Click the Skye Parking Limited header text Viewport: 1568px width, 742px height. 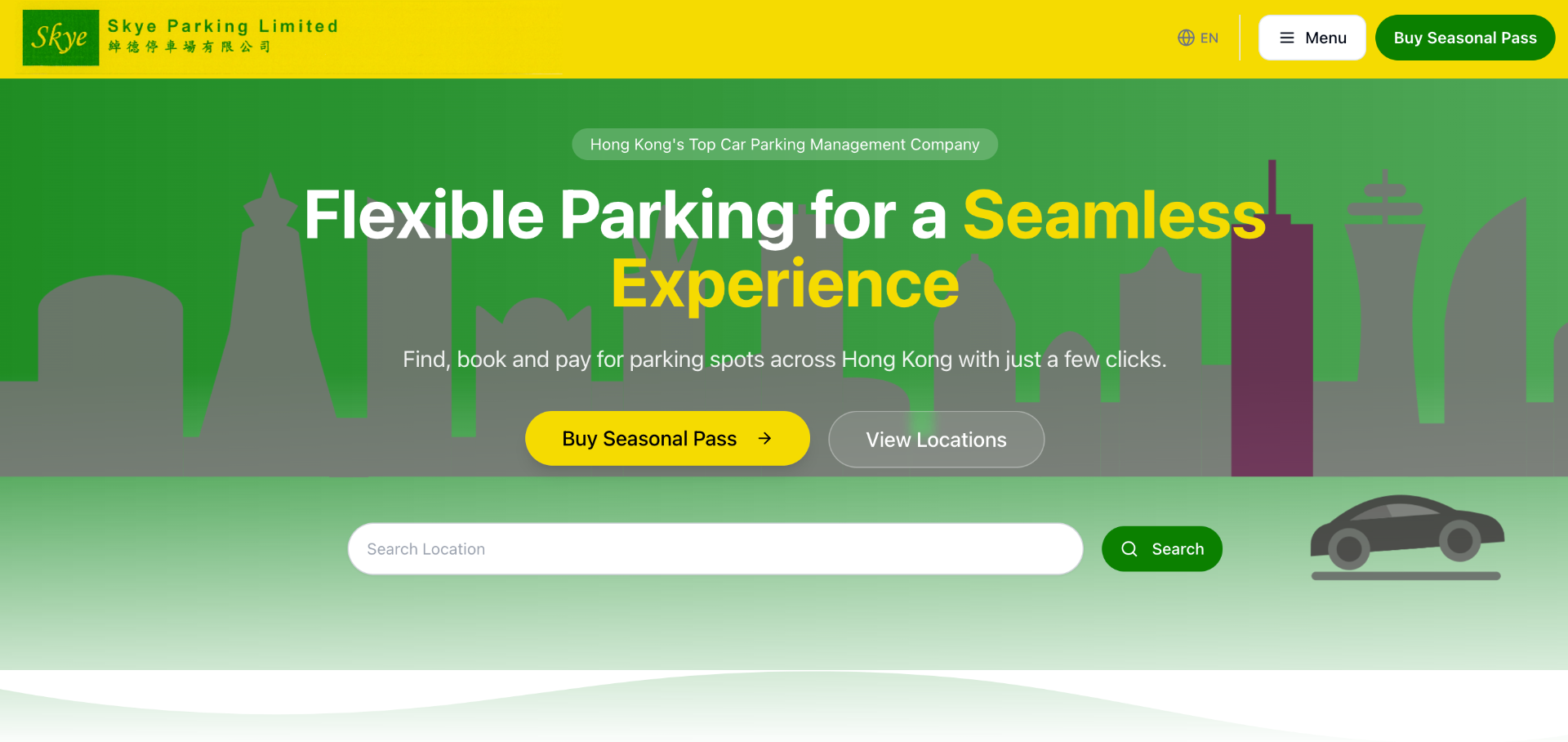(x=222, y=25)
